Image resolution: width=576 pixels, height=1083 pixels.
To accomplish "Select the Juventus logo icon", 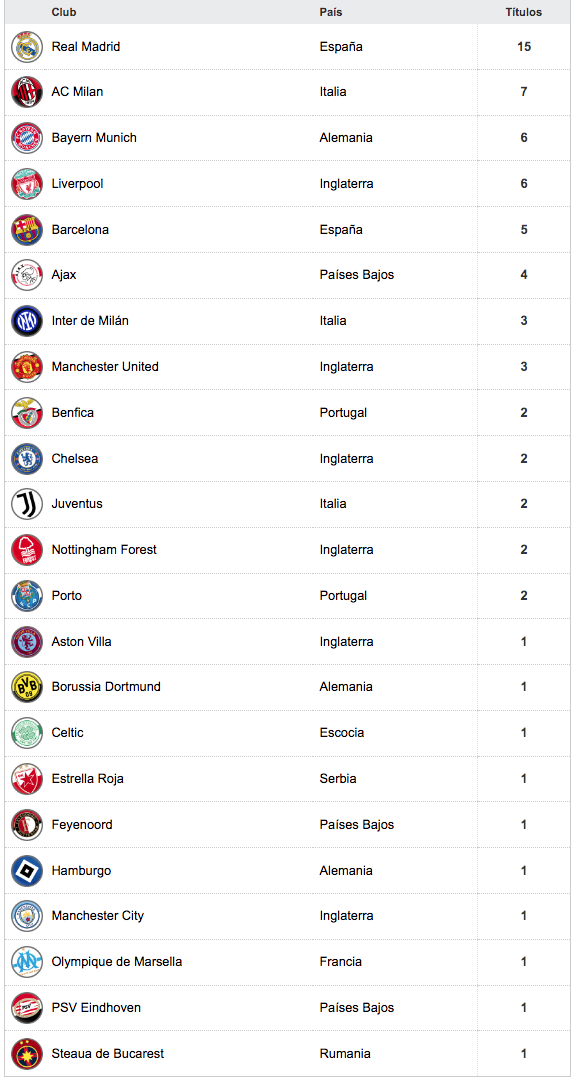I will tap(27, 504).
